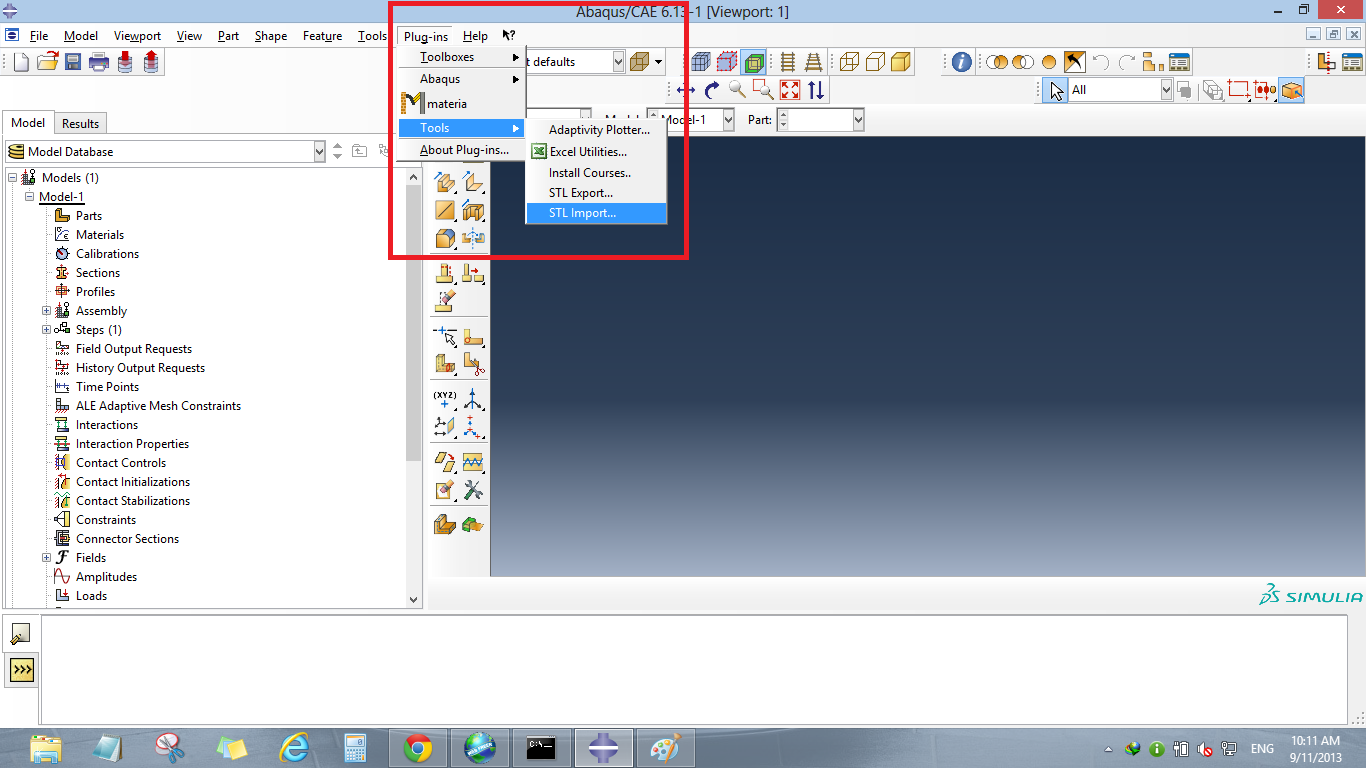The image size is (1366, 768).
Task: Expand the Assembly tree node
Action: pos(46,311)
